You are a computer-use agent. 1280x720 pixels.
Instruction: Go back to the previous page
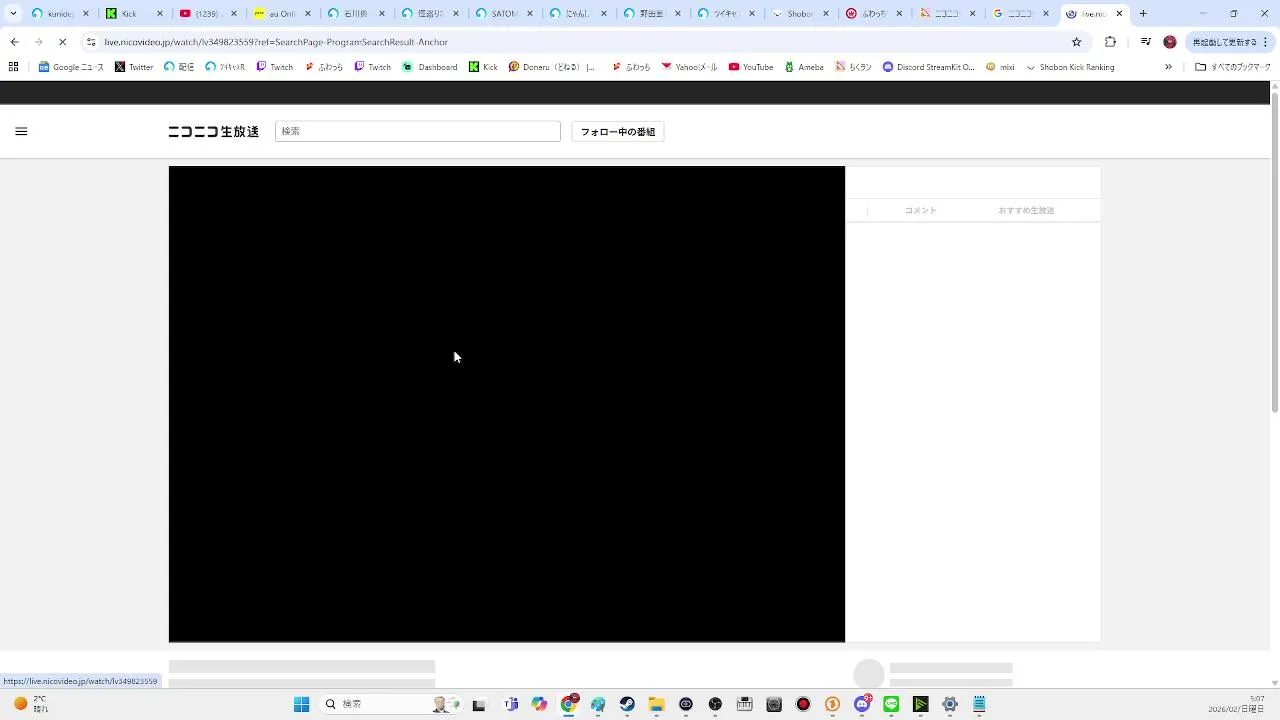[x=14, y=42]
